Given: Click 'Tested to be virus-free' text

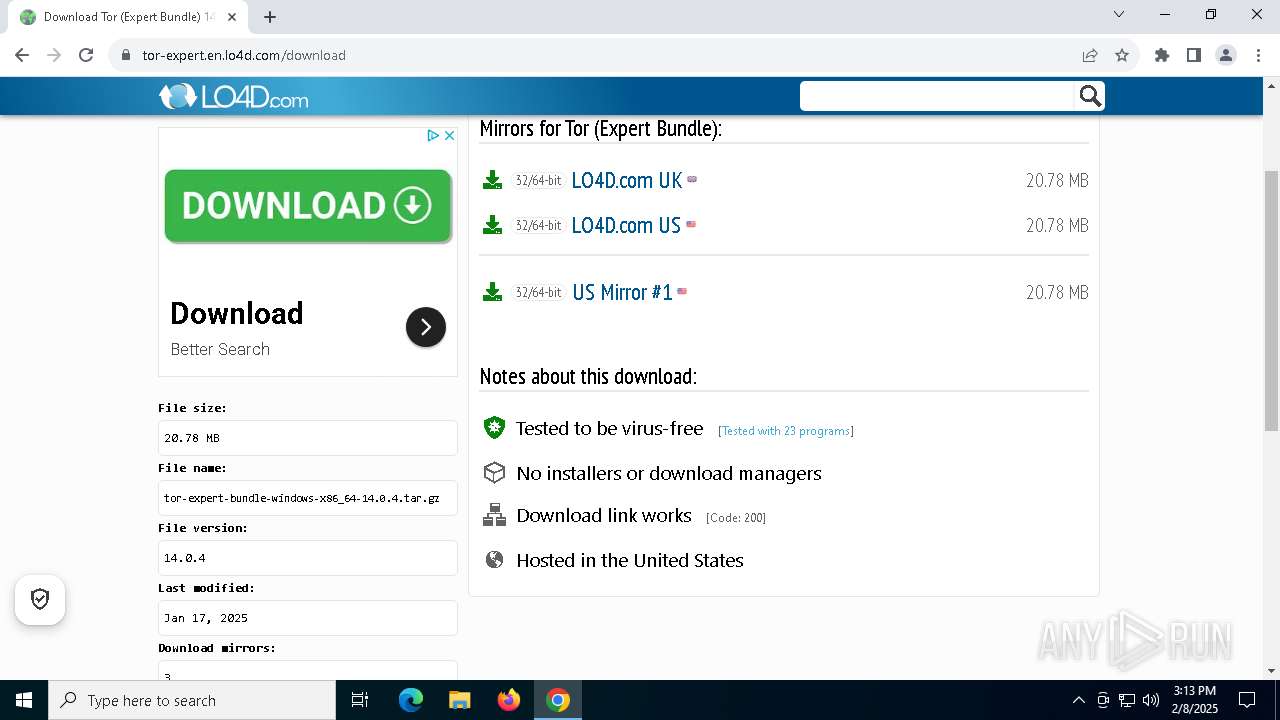Looking at the screenshot, I should [610, 429].
